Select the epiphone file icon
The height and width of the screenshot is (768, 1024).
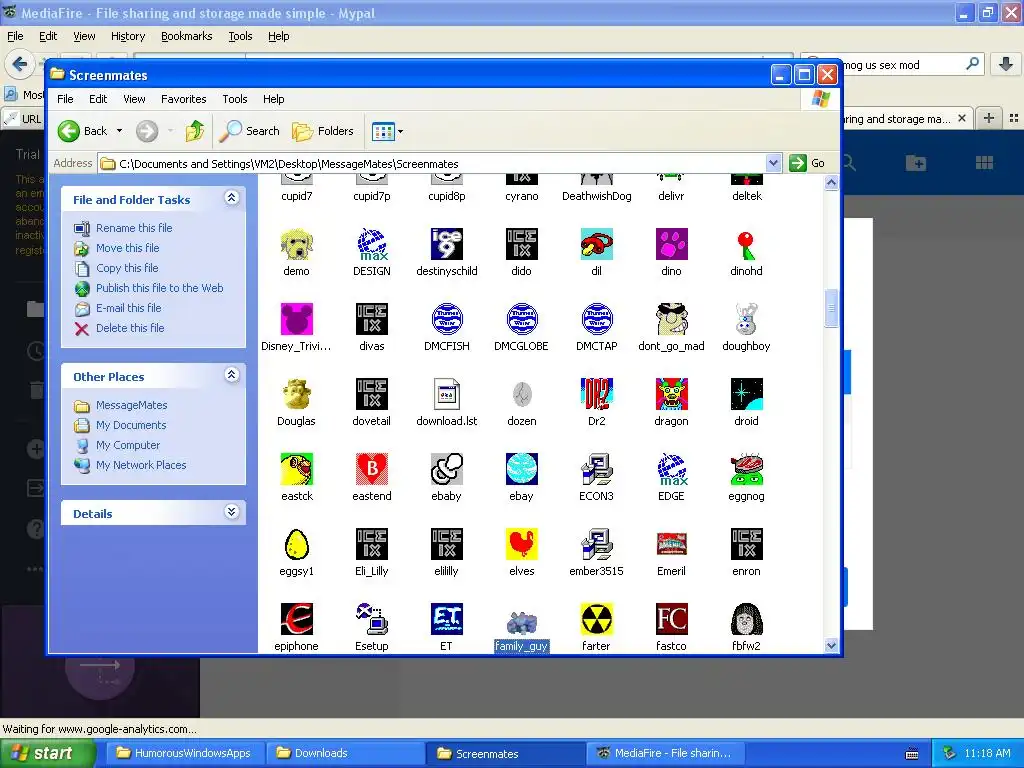pyautogui.click(x=296, y=620)
